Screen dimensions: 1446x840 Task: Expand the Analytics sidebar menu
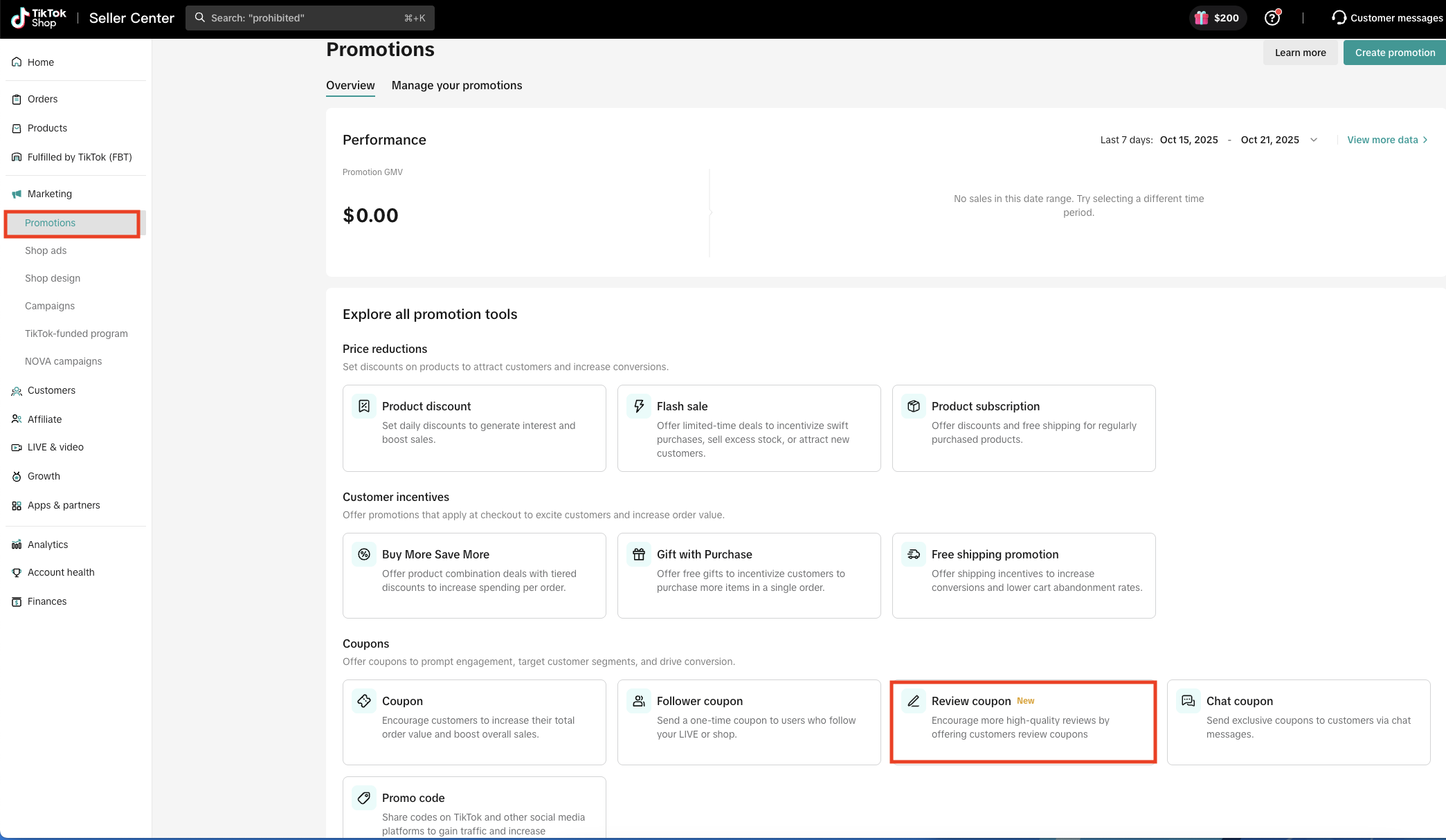[x=48, y=545]
